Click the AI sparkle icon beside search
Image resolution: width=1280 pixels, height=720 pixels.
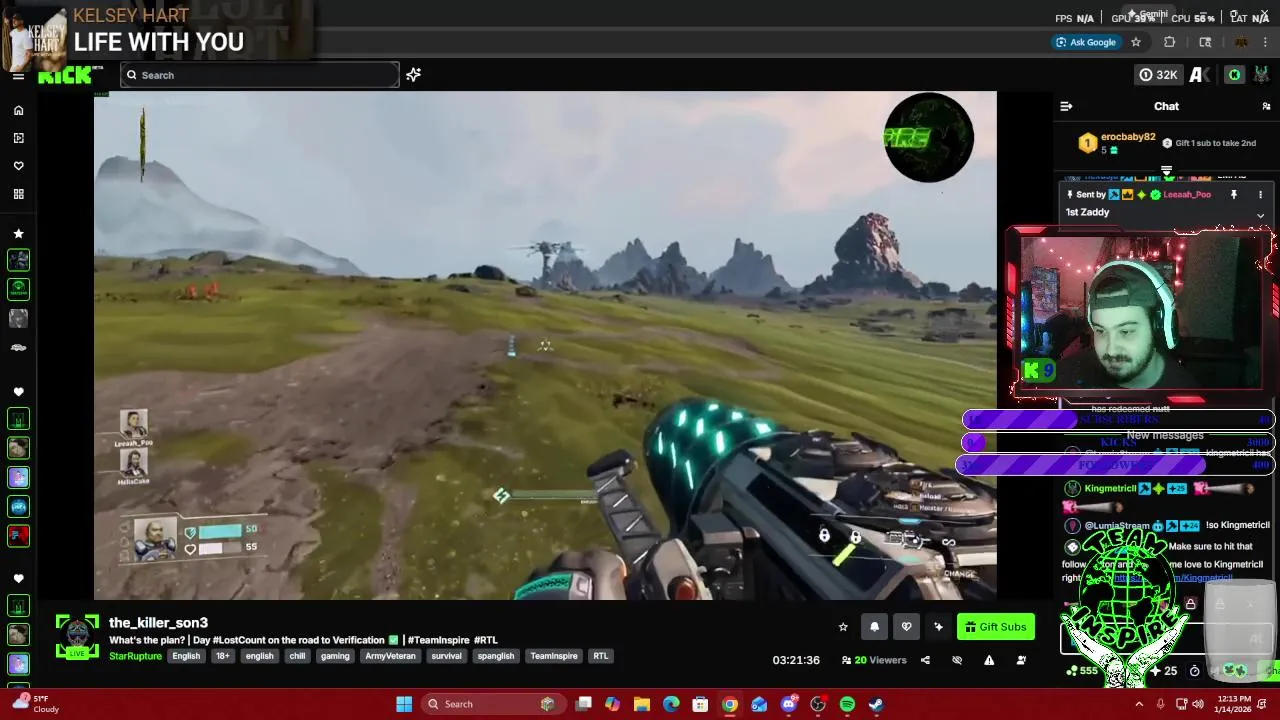coord(413,75)
